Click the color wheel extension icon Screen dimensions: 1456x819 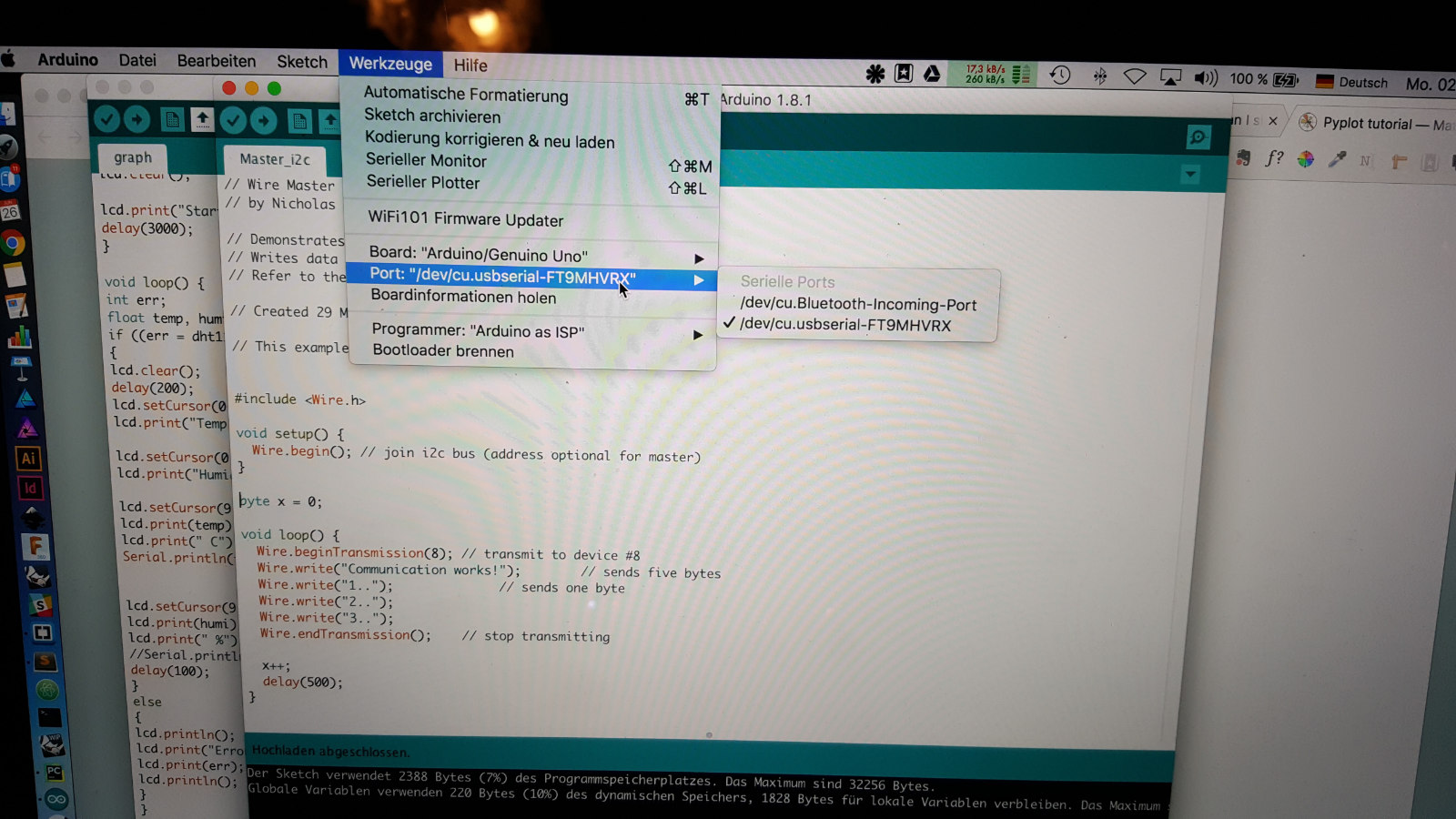[1306, 159]
